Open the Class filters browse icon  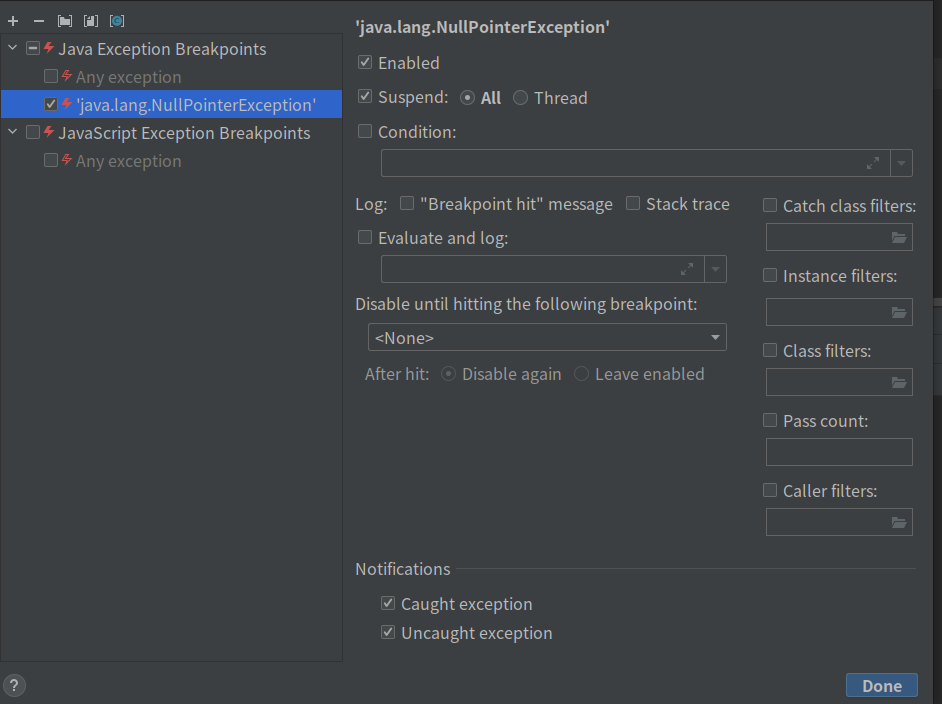pos(899,383)
